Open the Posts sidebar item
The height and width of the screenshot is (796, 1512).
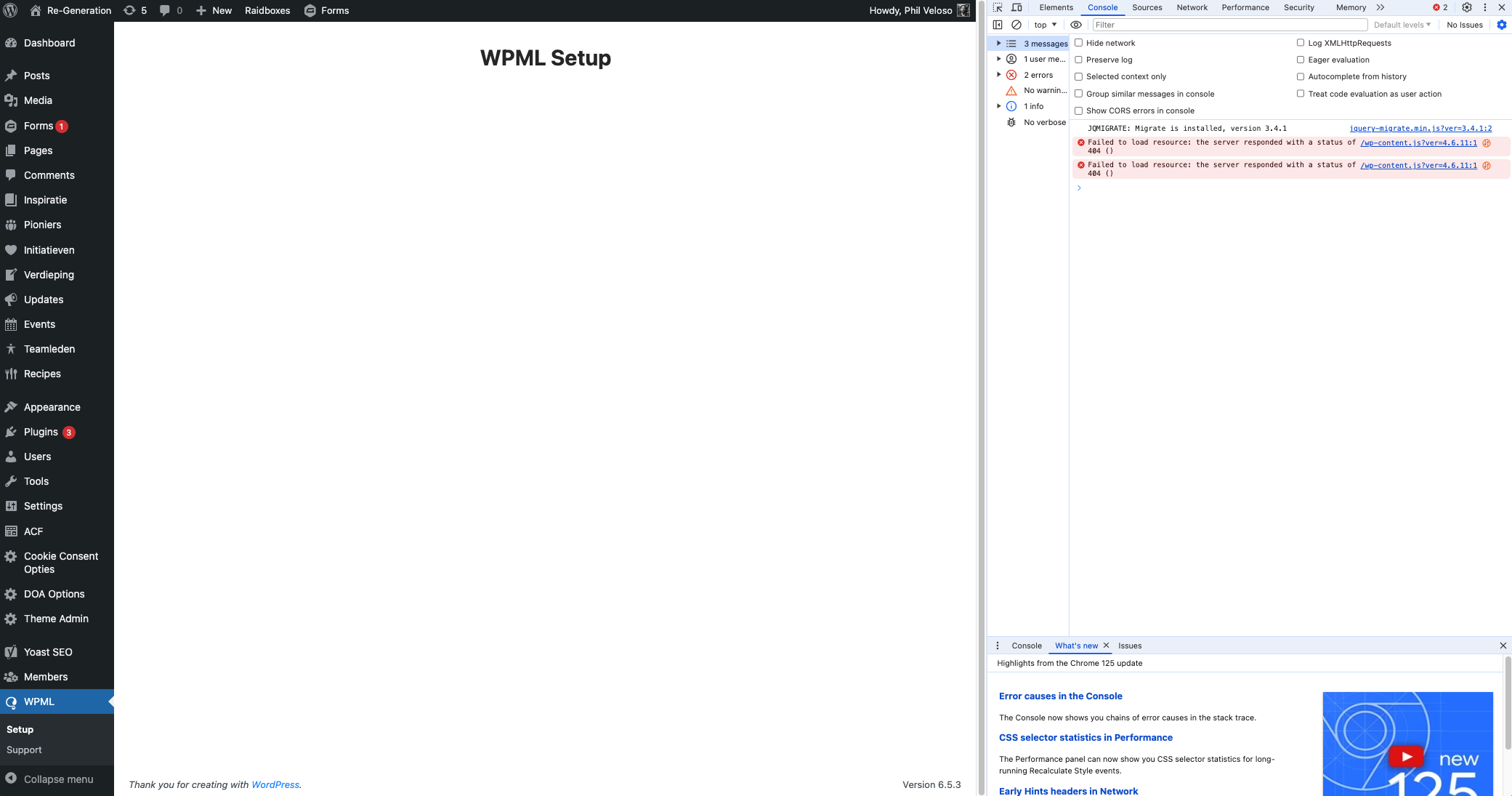coord(57,76)
